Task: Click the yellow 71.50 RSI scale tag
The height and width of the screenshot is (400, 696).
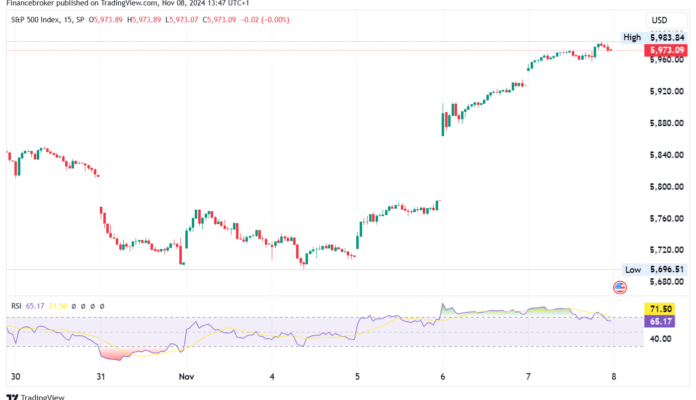Action: [660, 309]
